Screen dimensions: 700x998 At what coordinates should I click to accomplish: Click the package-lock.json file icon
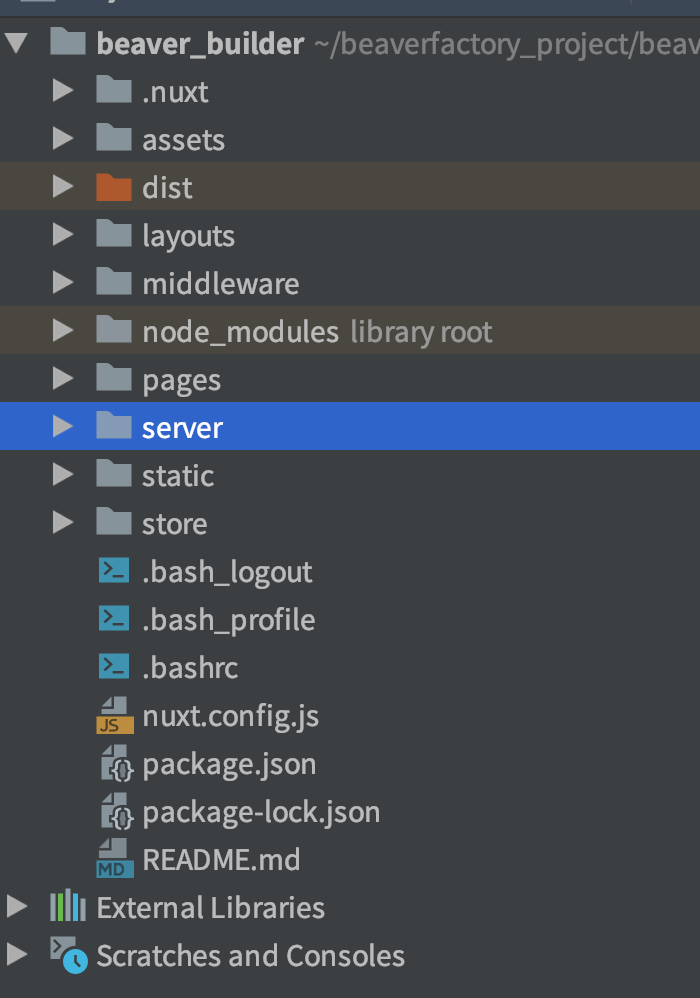pyautogui.click(x=116, y=812)
